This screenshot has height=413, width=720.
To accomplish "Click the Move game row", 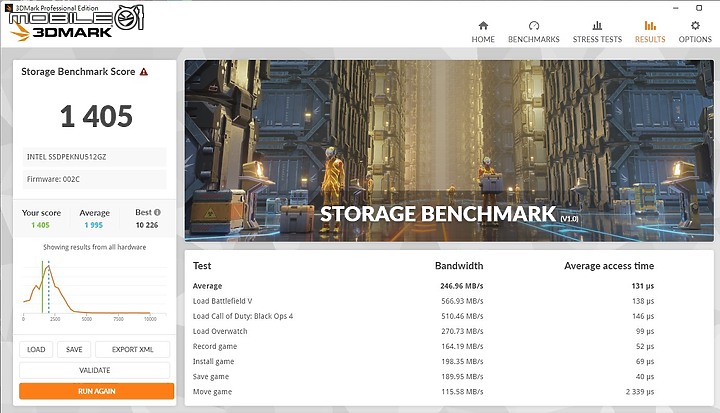I will (423, 392).
